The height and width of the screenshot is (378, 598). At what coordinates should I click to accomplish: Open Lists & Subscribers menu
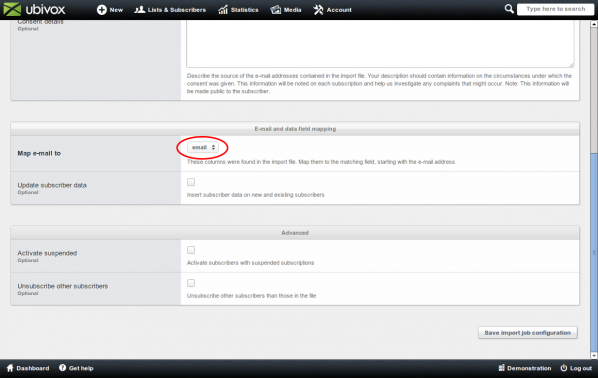pos(170,10)
